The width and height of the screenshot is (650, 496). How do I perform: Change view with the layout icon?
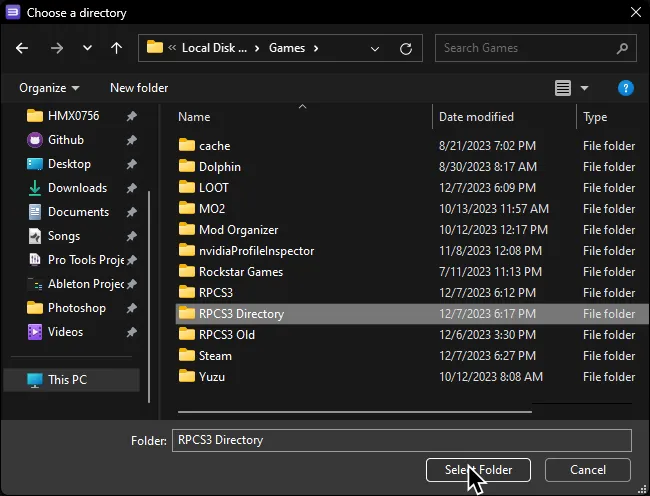coord(563,88)
